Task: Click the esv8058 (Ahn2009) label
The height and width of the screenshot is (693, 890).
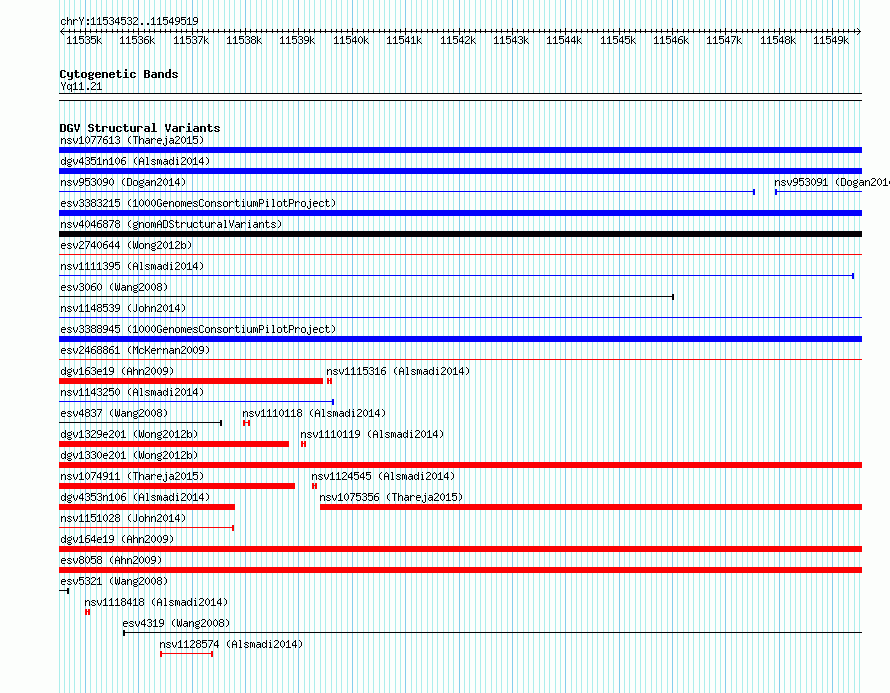Action: coord(111,560)
